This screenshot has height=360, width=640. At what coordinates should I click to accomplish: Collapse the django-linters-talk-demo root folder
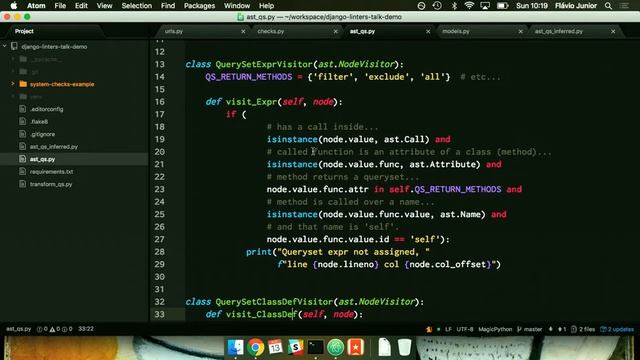pos(5,47)
